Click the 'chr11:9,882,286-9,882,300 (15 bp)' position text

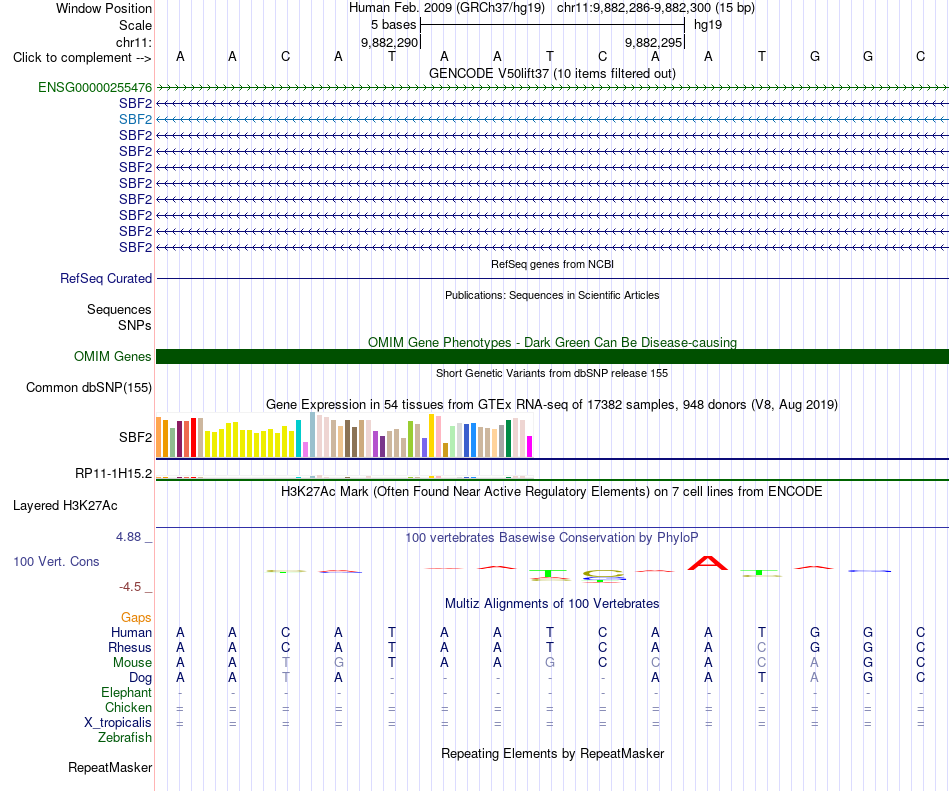656,8
